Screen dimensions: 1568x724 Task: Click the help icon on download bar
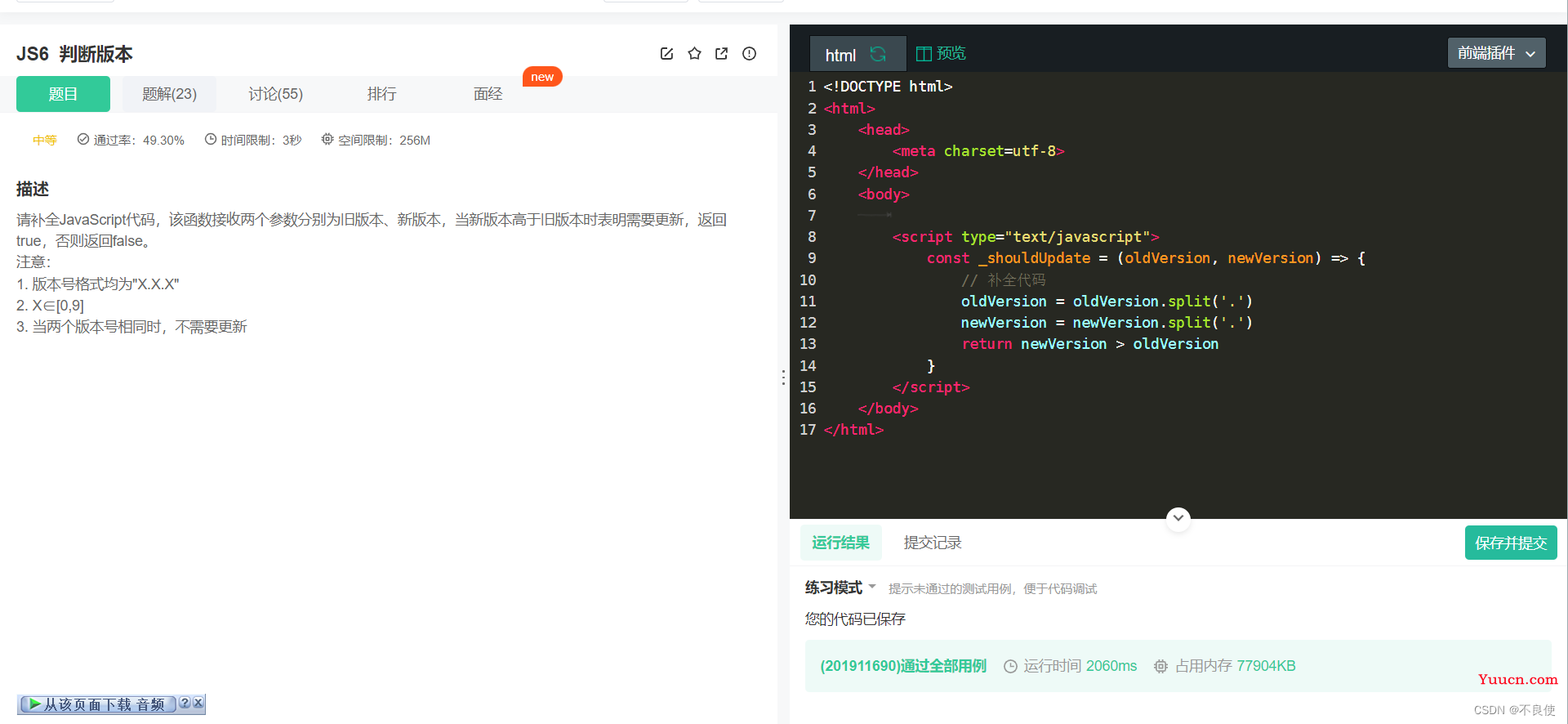point(185,703)
